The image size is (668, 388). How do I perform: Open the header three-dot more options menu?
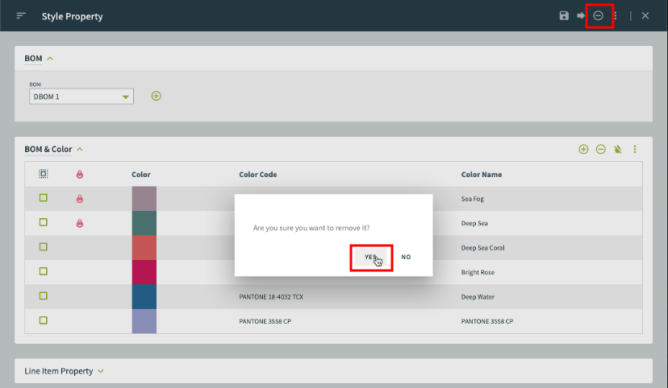coord(615,16)
